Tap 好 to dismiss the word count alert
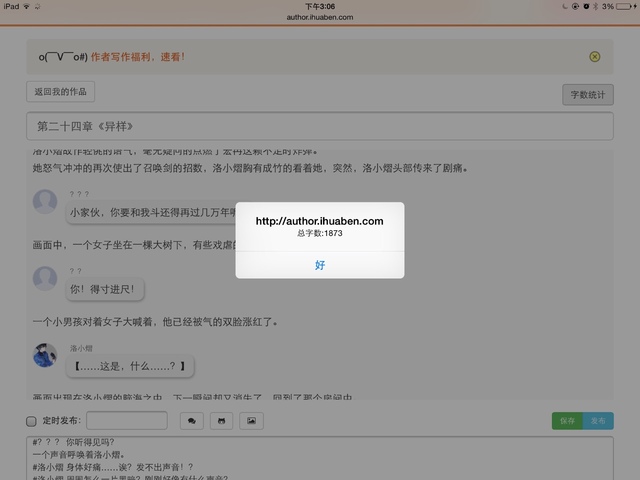The image size is (640, 480). click(320, 265)
